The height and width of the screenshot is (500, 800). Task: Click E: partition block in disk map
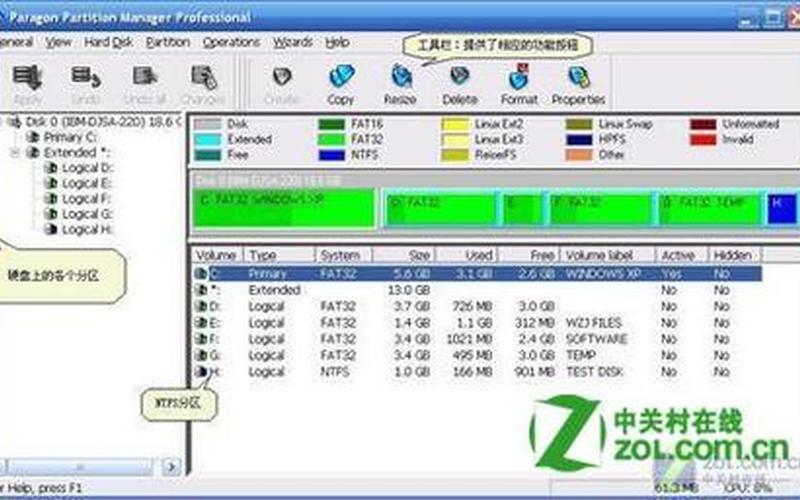pos(522,209)
